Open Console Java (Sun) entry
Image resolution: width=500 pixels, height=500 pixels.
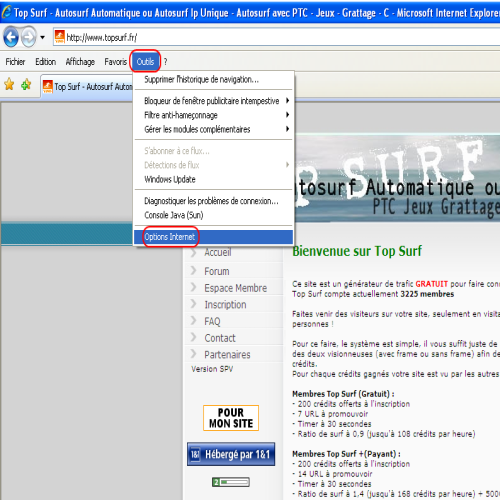[x=213, y=215]
